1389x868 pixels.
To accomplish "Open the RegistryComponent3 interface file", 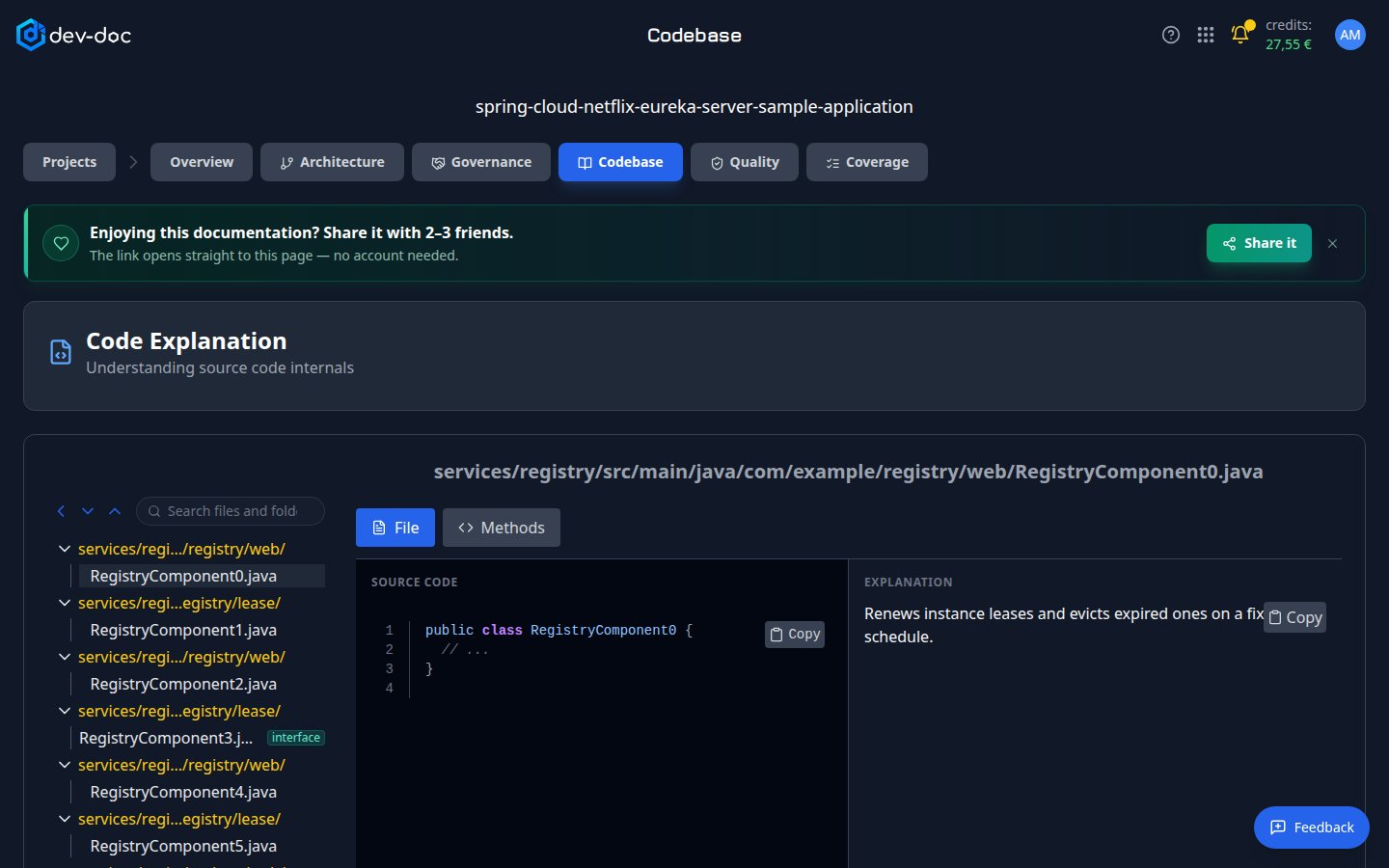I will click(166, 738).
